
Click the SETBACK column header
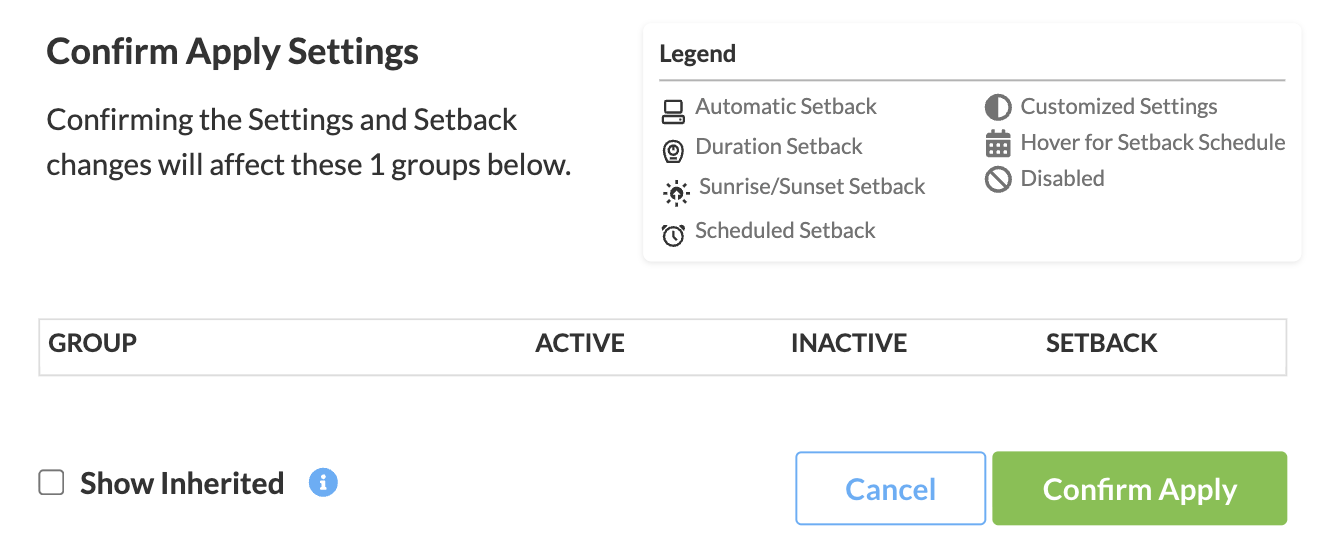click(x=1101, y=343)
